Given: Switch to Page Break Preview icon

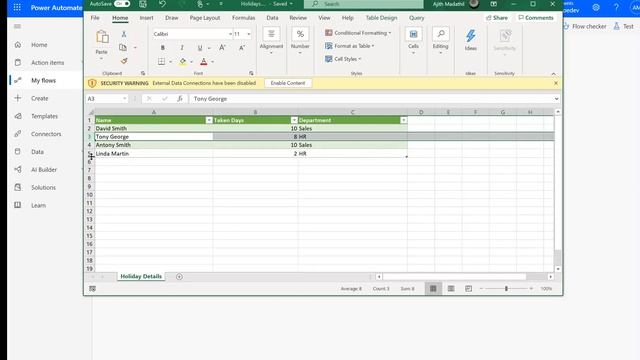Looking at the screenshot, I should point(469,289).
